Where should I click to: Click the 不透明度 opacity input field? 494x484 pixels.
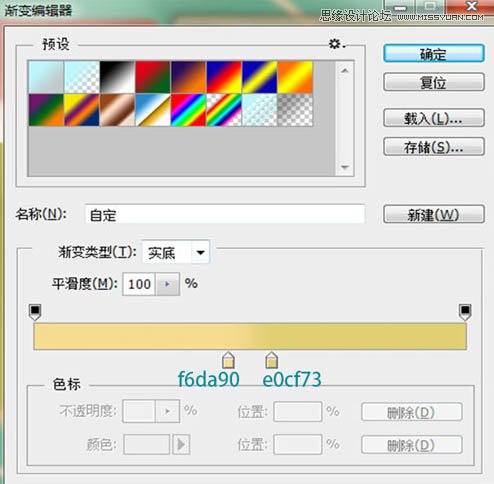coord(139,411)
